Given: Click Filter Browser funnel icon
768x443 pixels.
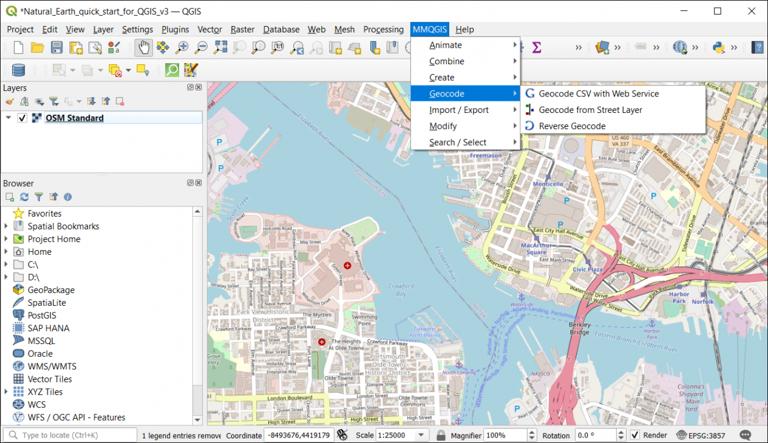Looking at the screenshot, I should click(39, 197).
